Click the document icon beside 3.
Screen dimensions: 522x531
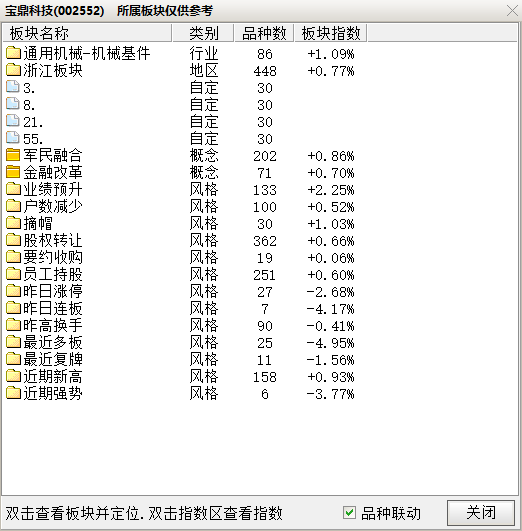[x=13, y=87]
